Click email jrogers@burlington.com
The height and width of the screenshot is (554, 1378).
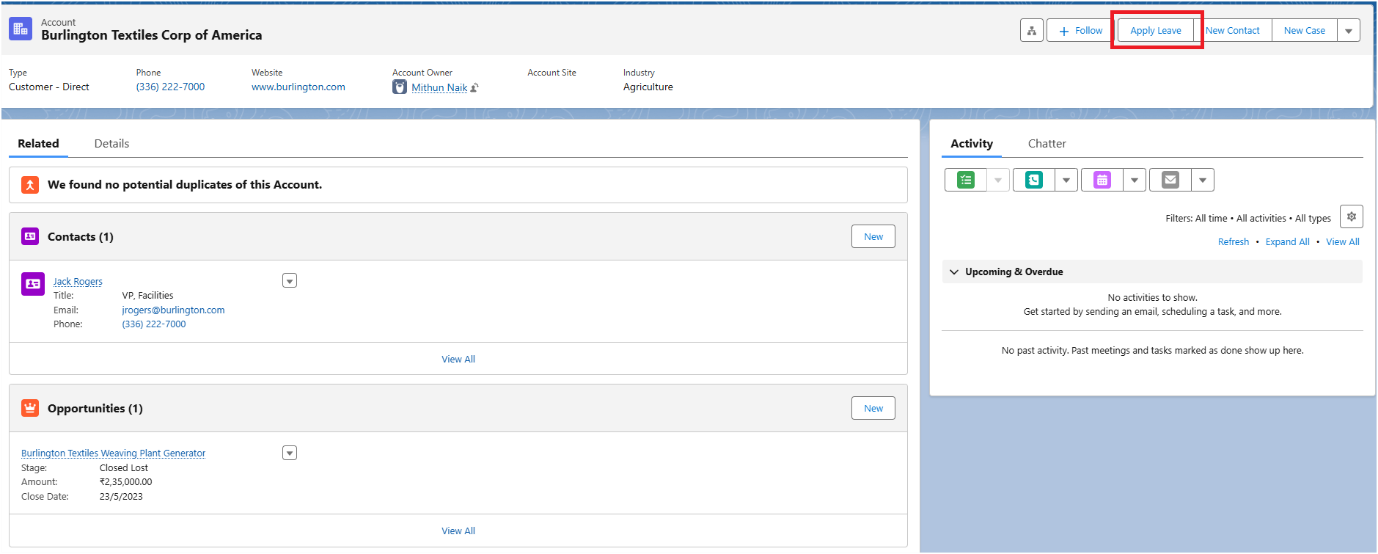pyautogui.click(x=173, y=310)
